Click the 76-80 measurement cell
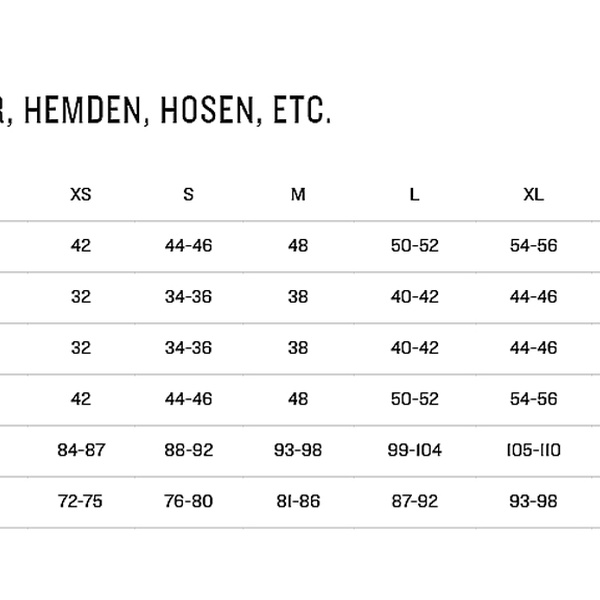Screen dimensions: 600x600 point(188,501)
